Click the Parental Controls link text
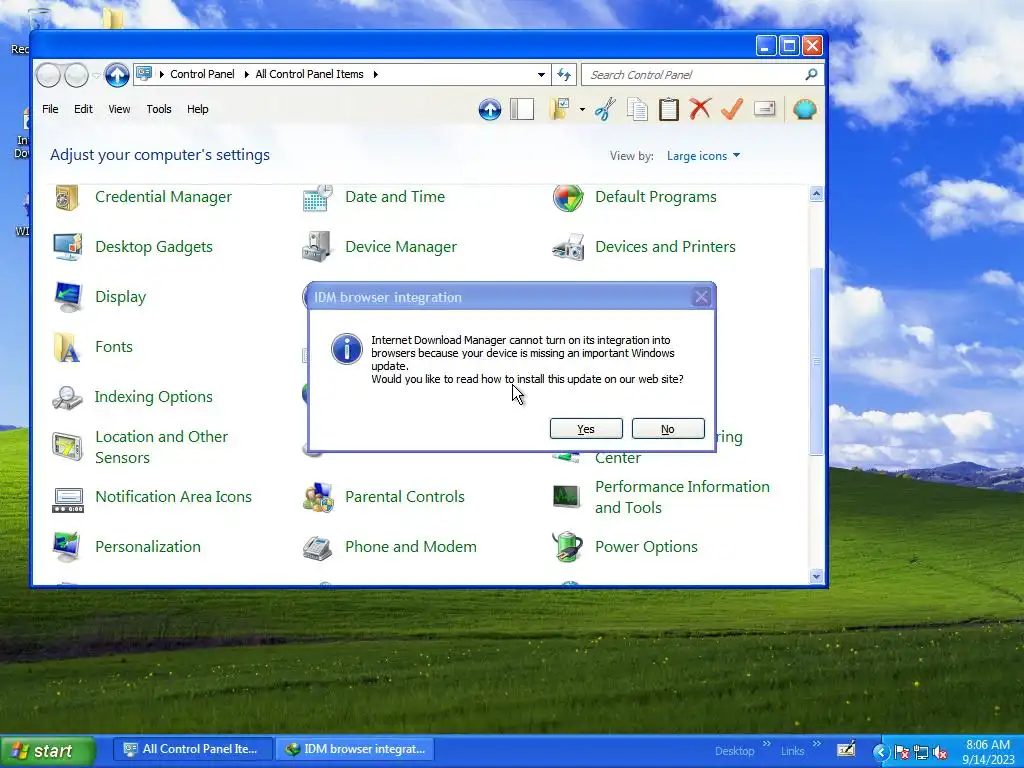Screen dimensions: 1024x768 pos(404,496)
